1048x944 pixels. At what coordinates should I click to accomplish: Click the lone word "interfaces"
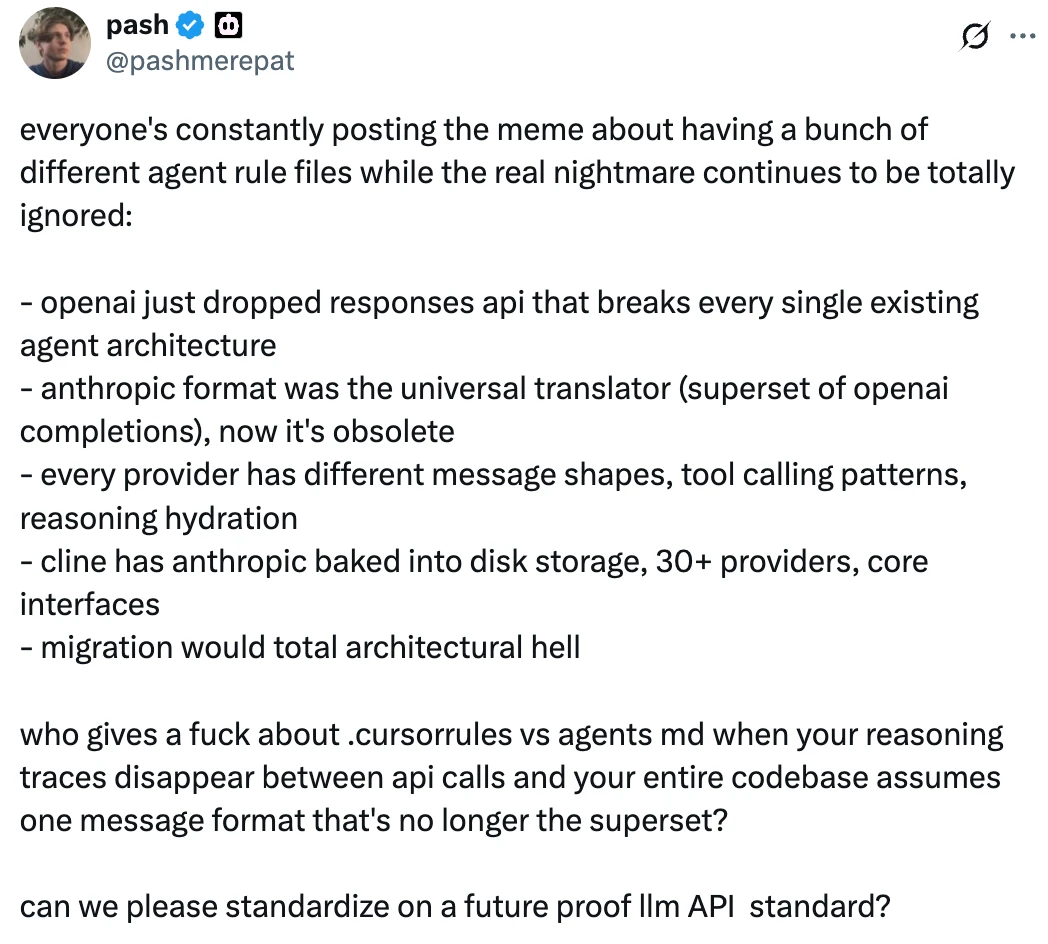[x=90, y=604]
